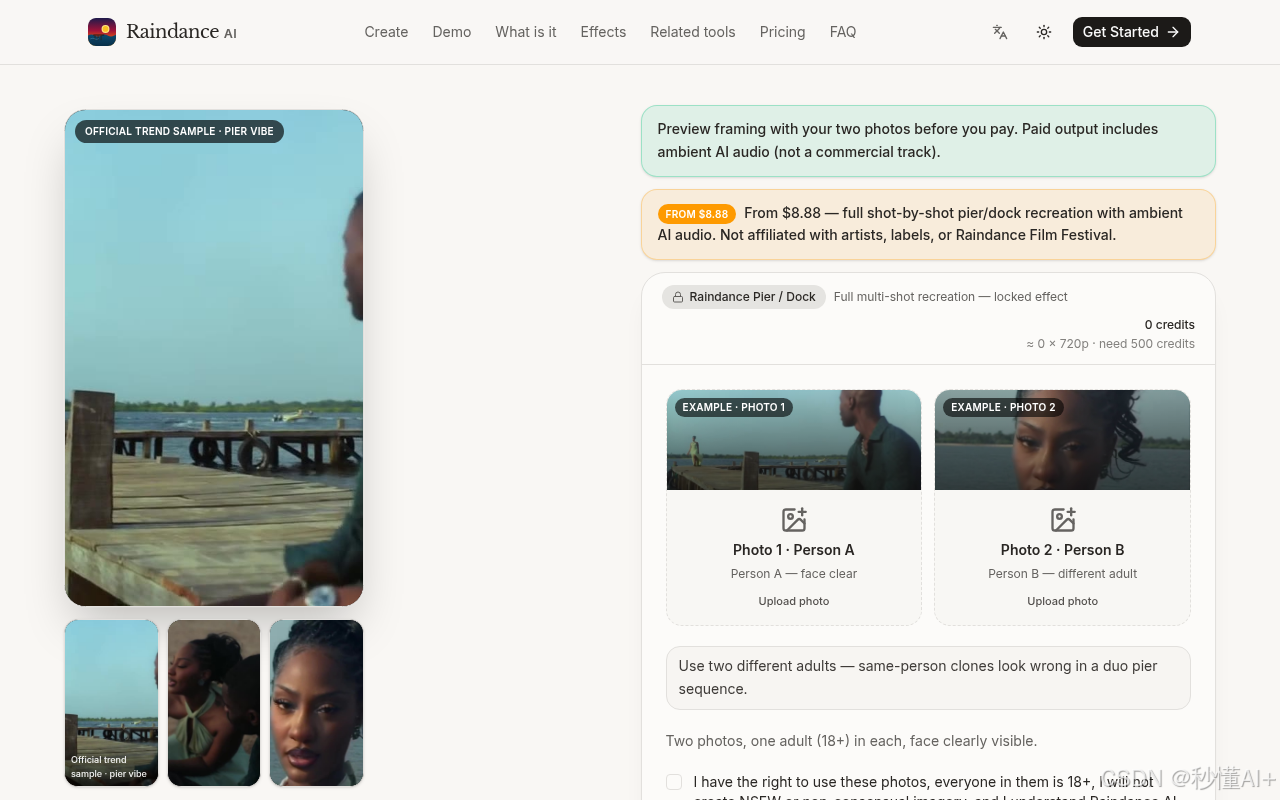1280x800 pixels.
Task: Toggle the light/dark theme sun icon
Action: tap(1044, 32)
